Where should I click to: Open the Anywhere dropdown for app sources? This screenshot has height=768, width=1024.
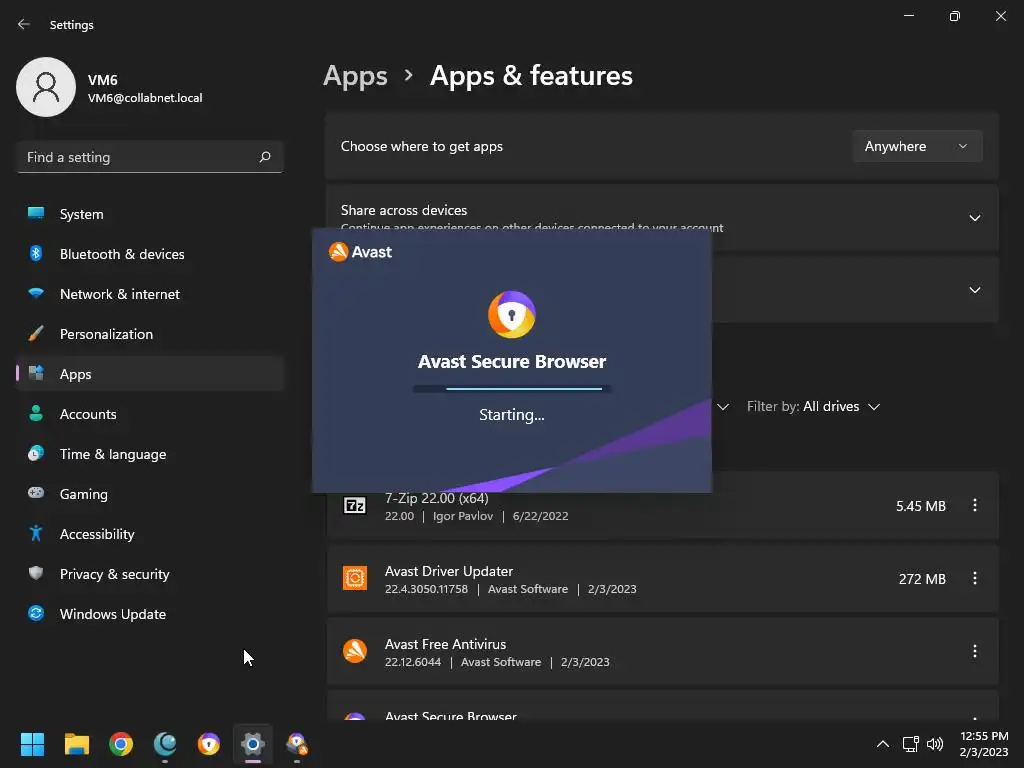tap(917, 146)
